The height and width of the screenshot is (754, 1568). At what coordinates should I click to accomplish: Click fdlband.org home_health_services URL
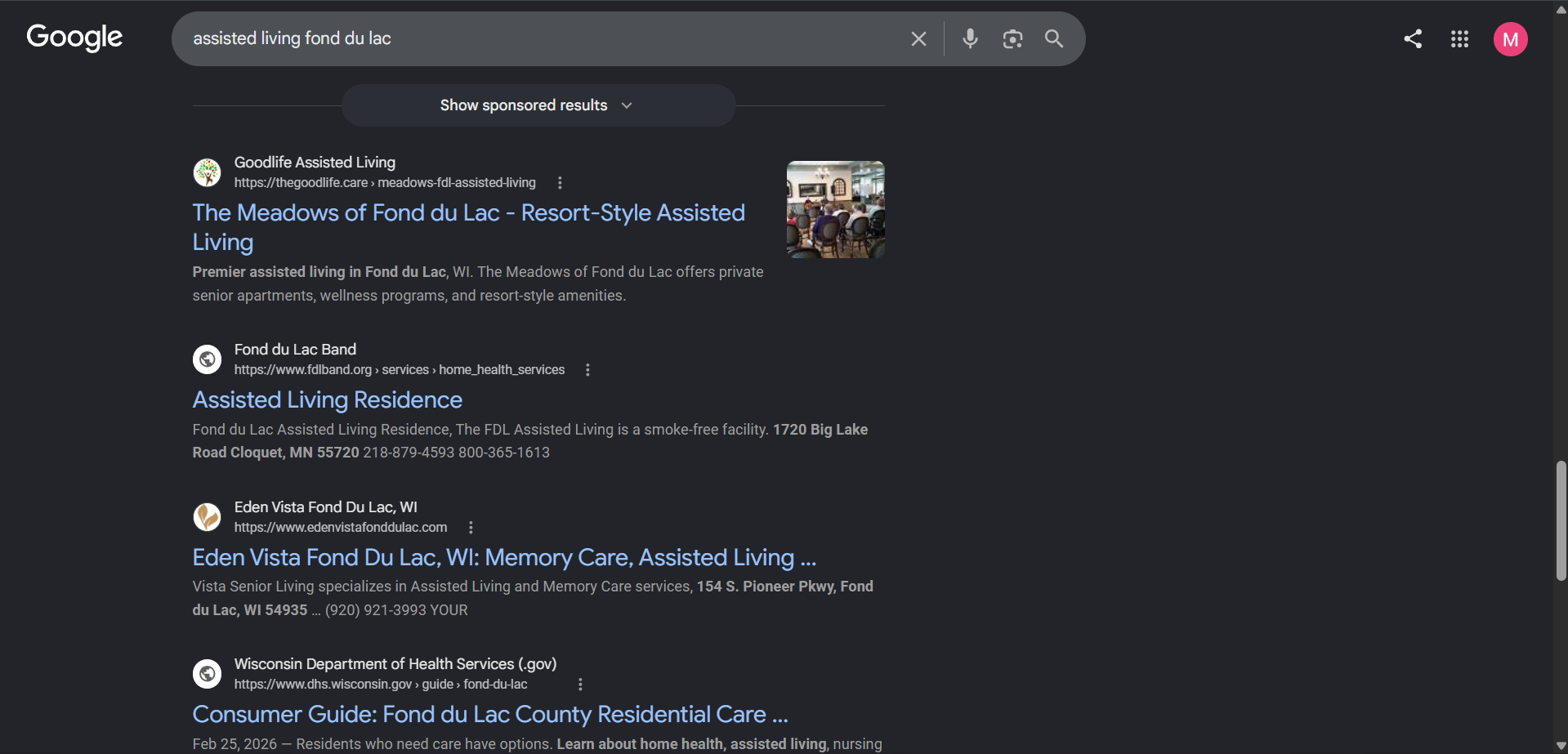pos(400,370)
